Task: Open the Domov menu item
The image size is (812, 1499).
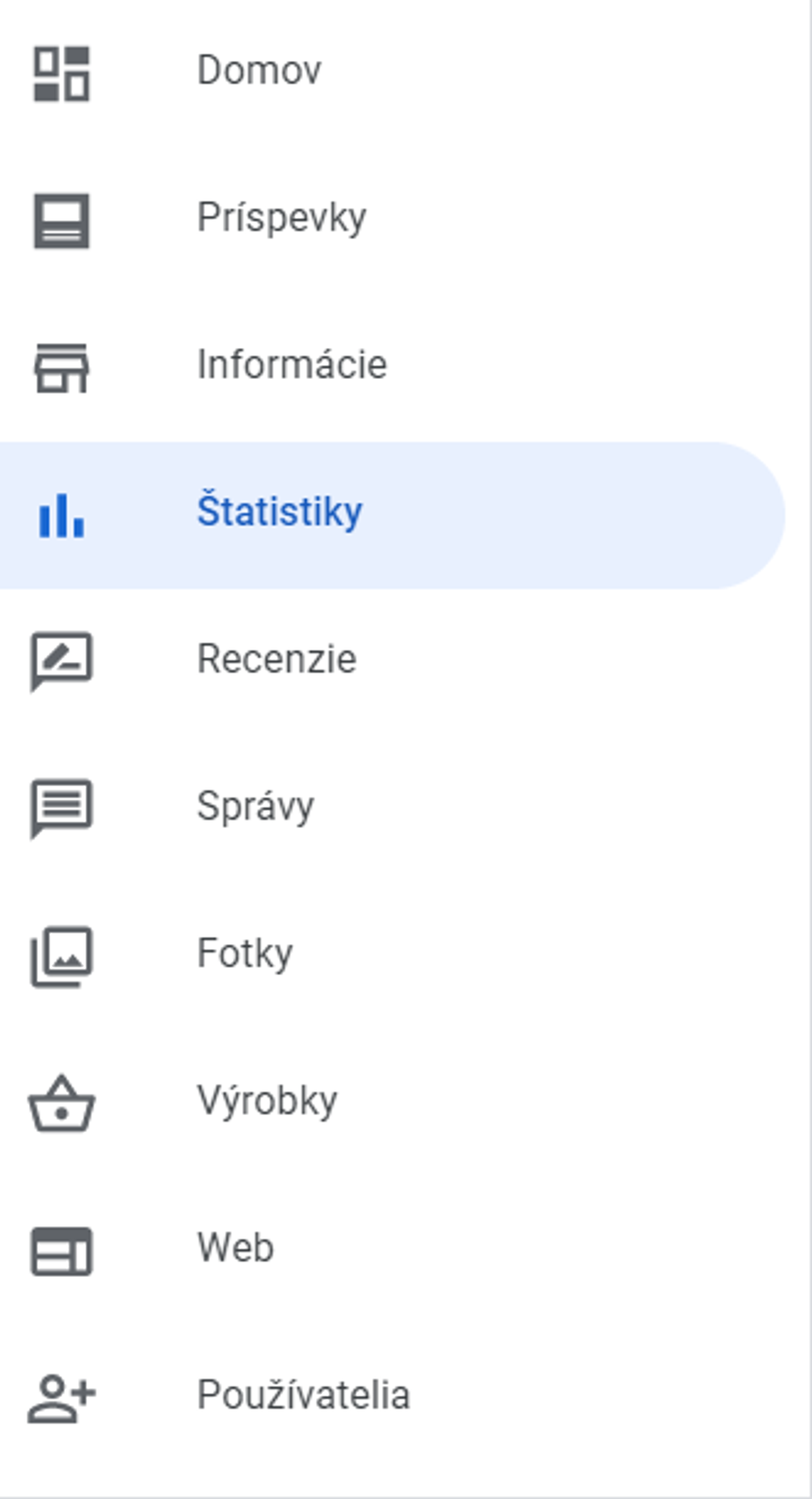Action: [392, 73]
